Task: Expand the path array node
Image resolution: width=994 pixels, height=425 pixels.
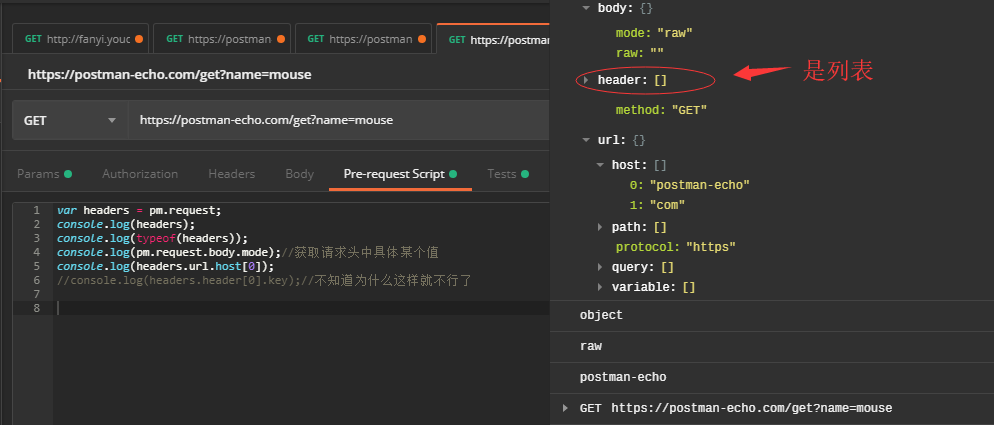Action: (600, 227)
